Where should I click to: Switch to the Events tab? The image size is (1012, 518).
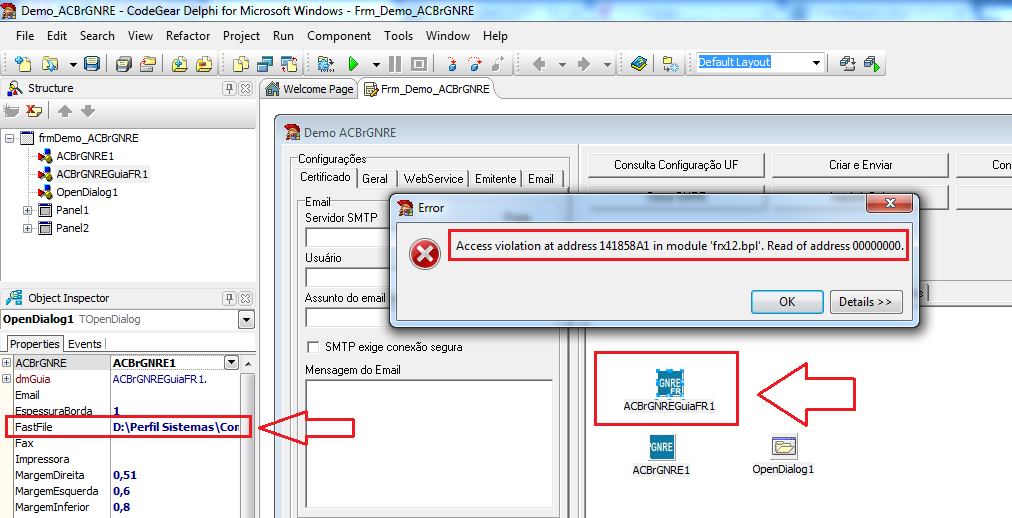point(85,344)
